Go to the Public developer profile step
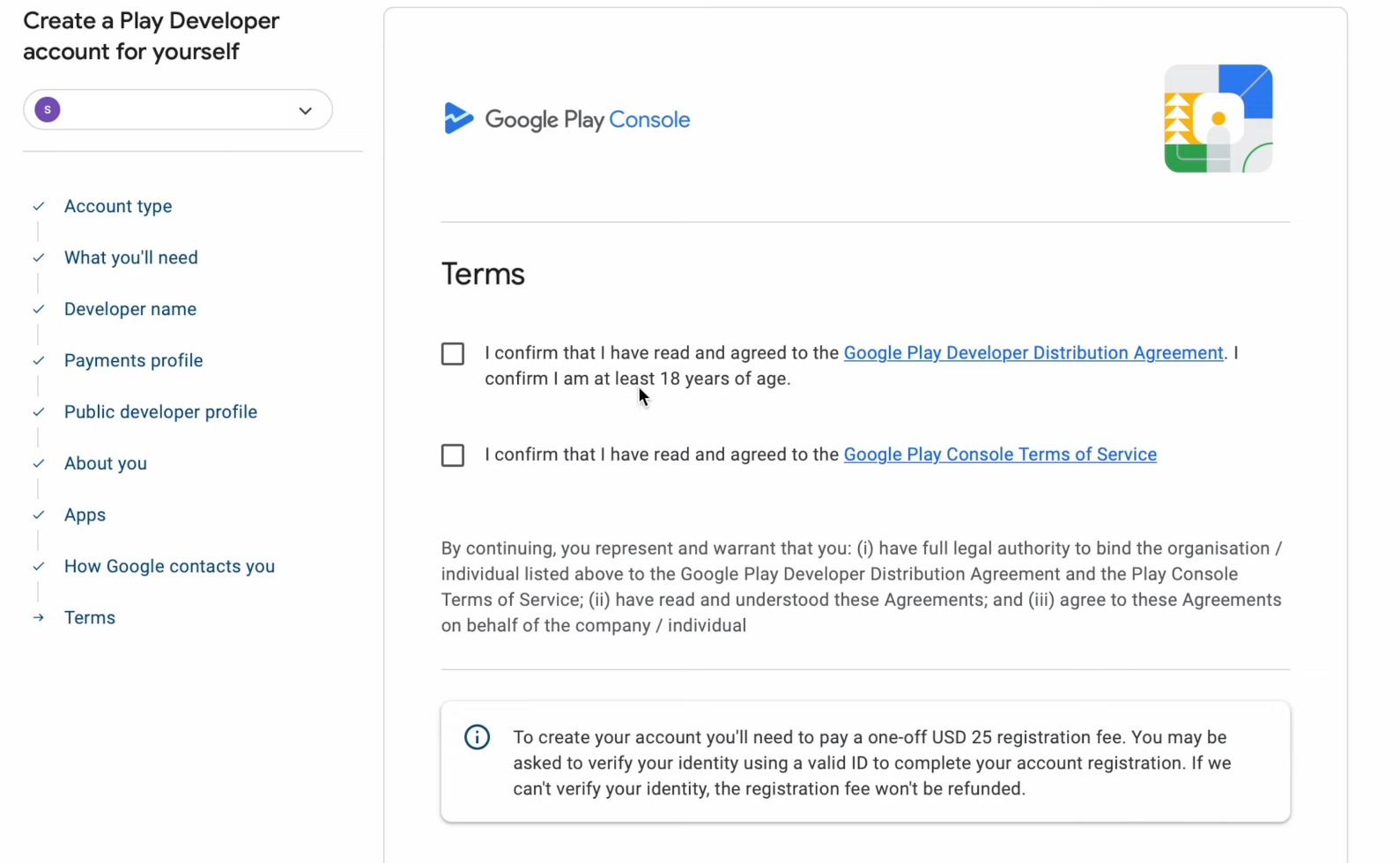This screenshot has height=863, width=1400. click(x=161, y=412)
